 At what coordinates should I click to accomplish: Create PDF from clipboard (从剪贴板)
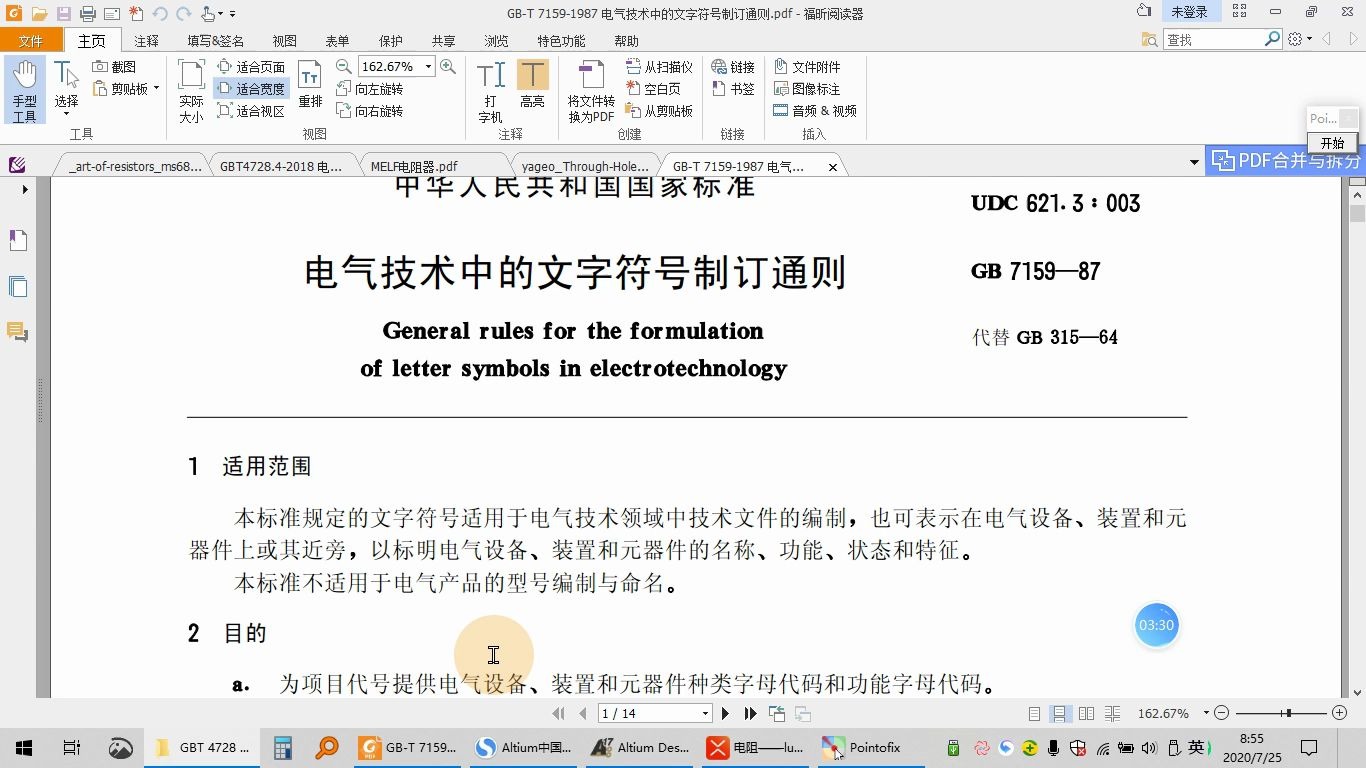[x=659, y=111]
